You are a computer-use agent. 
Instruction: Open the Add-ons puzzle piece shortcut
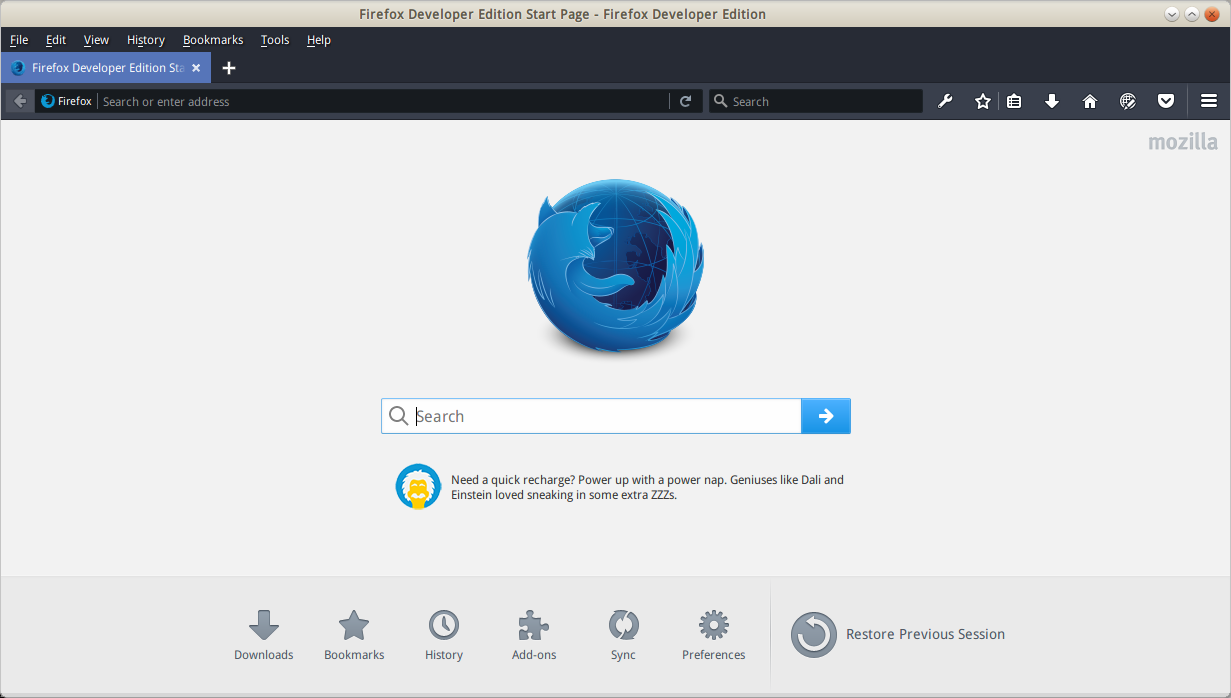coord(533,634)
